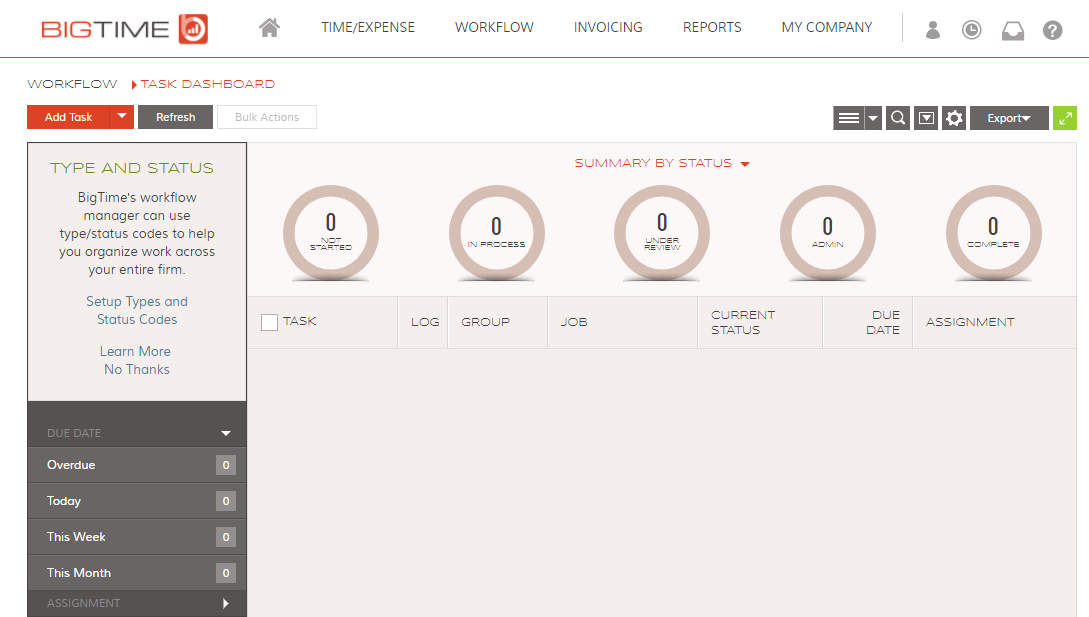Click the Task Dashboard breadcrumb
The image size is (1089, 617).
click(x=207, y=84)
